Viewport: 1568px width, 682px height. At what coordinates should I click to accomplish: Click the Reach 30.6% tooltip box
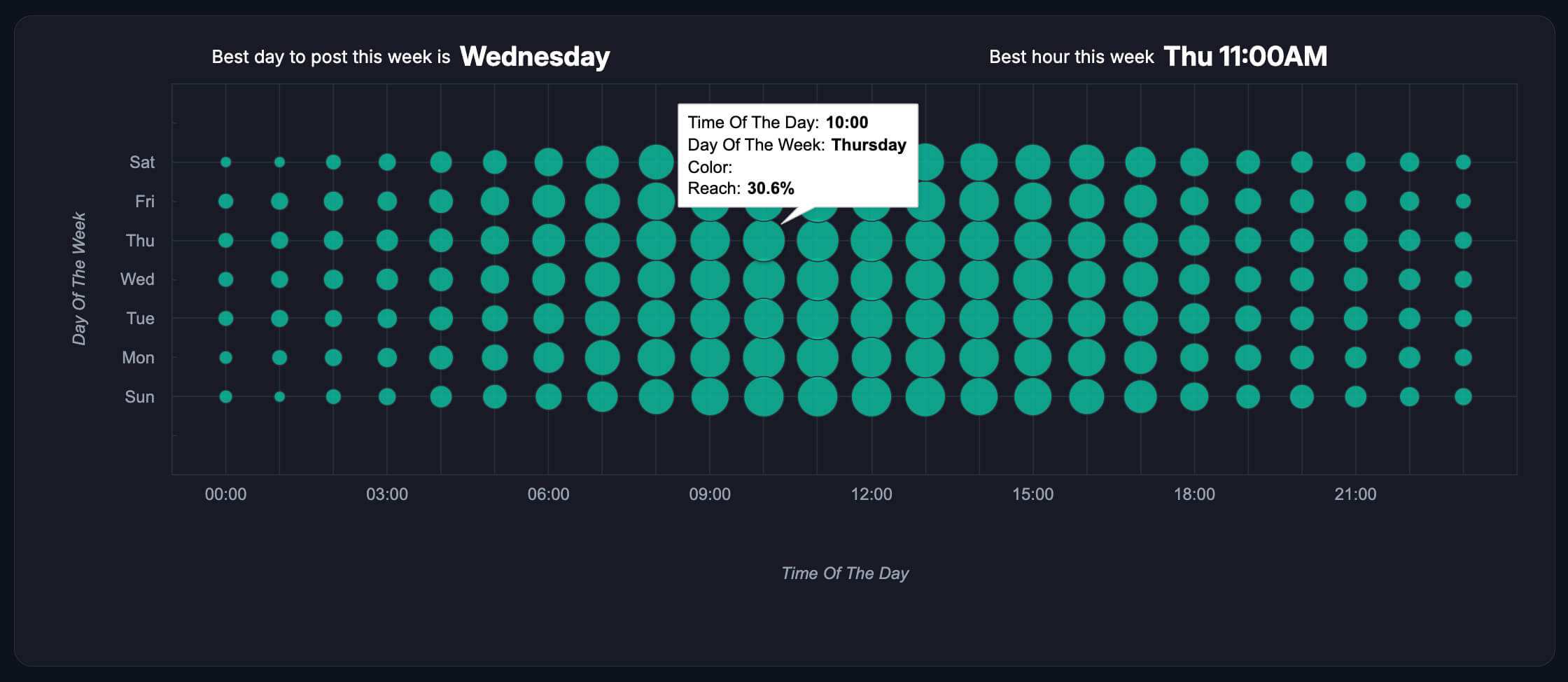pyautogui.click(x=797, y=155)
